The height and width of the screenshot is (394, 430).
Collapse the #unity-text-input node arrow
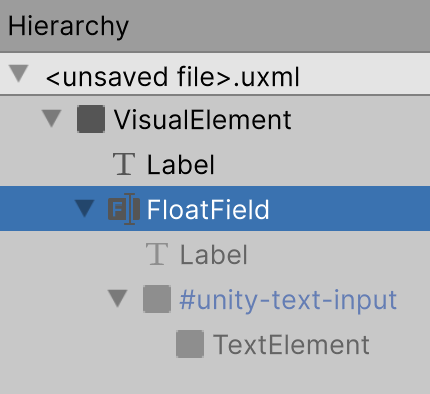118,299
